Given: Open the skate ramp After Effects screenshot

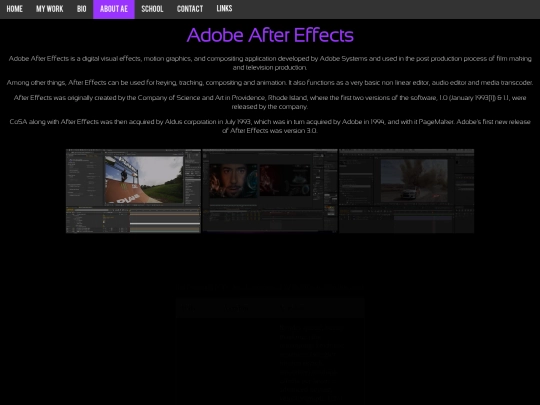Looking at the screenshot, I should (133, 191).
